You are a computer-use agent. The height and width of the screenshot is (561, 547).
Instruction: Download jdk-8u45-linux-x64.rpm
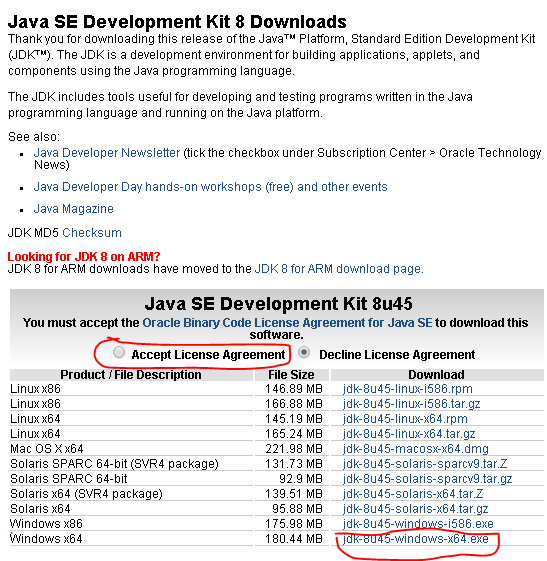click(x=405, y=419)
